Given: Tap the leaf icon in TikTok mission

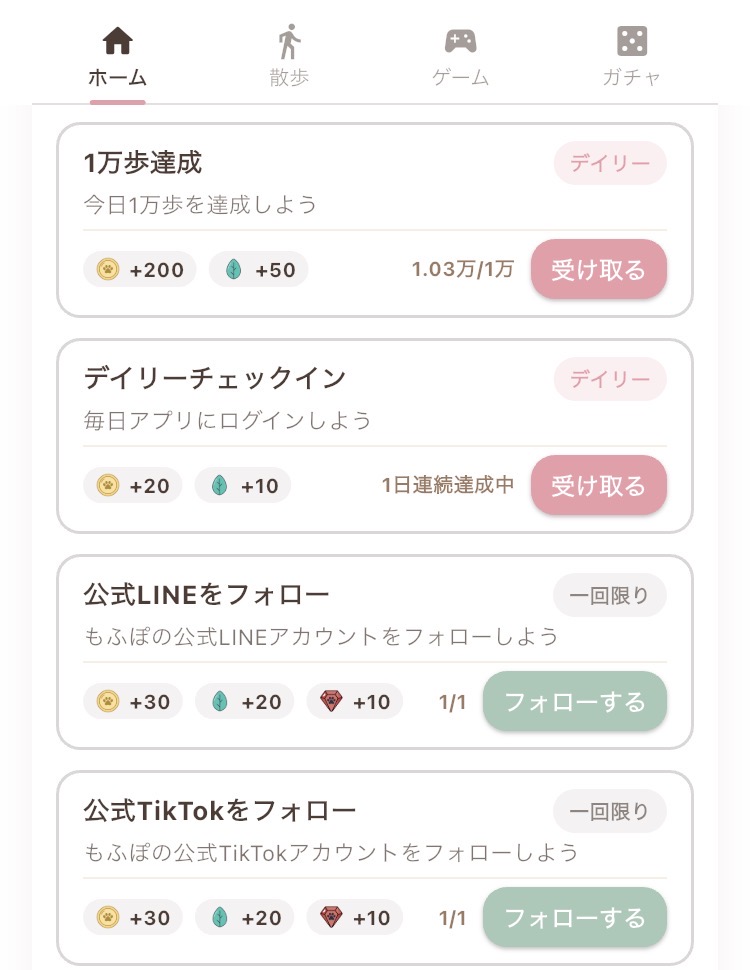Looking at the screenshot, I should [x=219, y=918].
